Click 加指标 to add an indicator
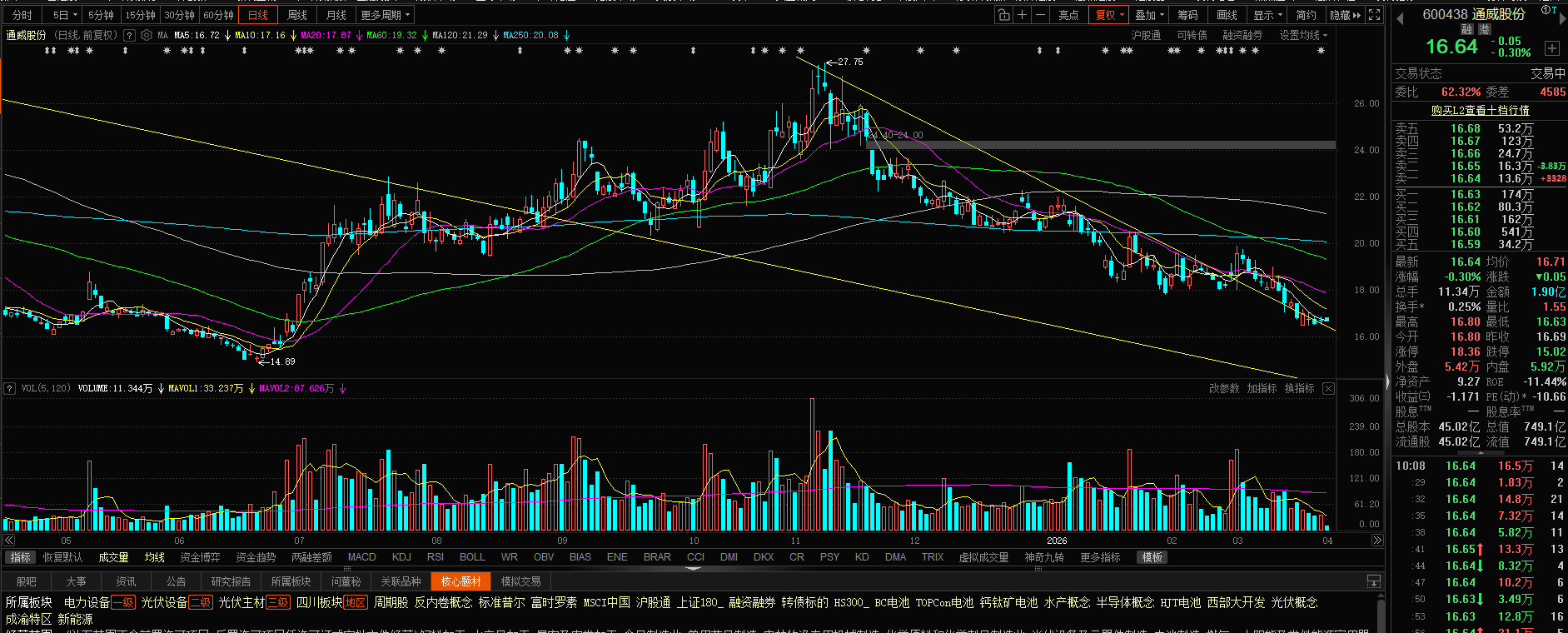The image size is (1568, 633). point(1262,388)
